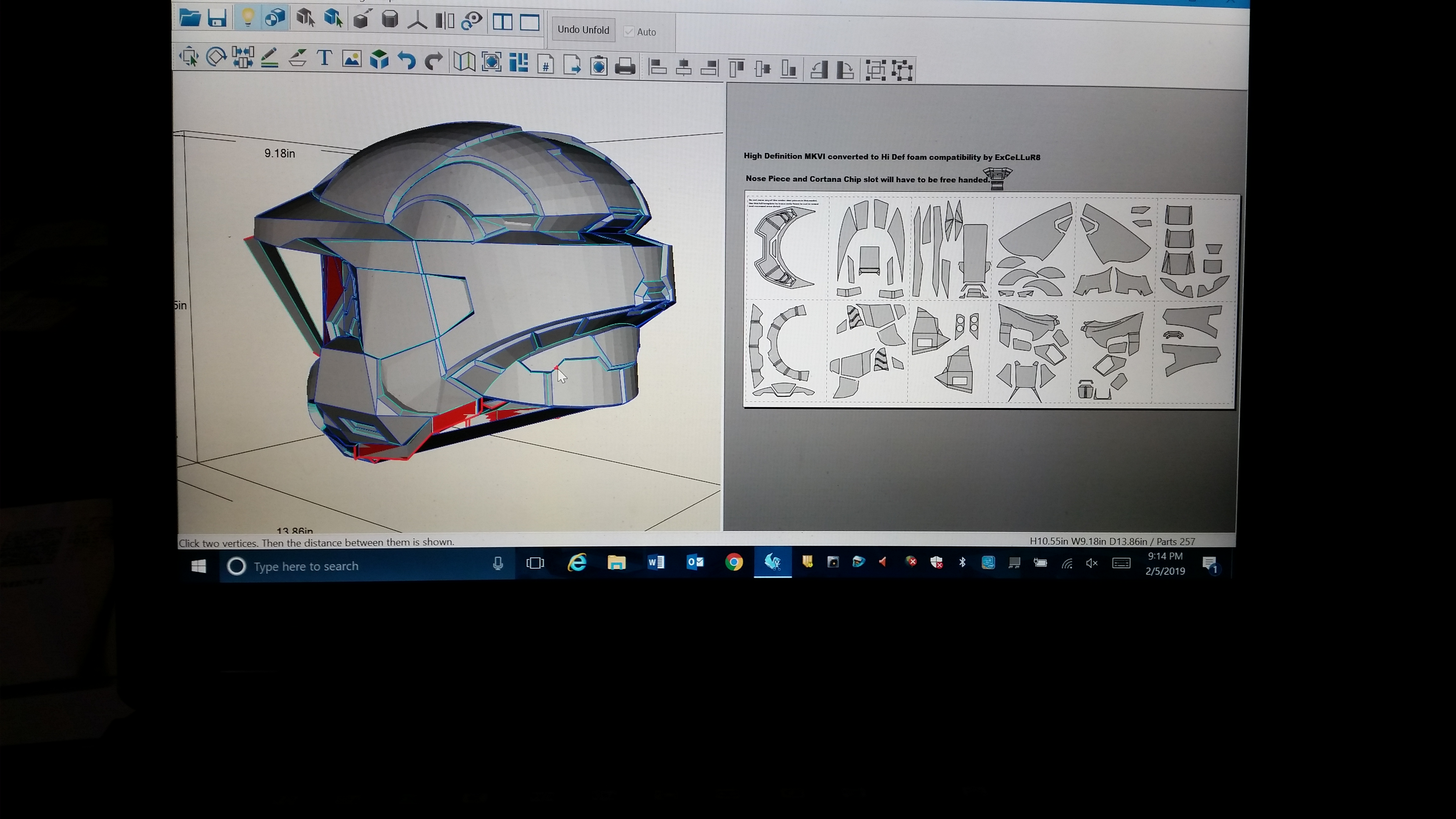Screen dimensions: 1456x819
Task: Click the Print icon in the toolbar
Action: point(625,67)
